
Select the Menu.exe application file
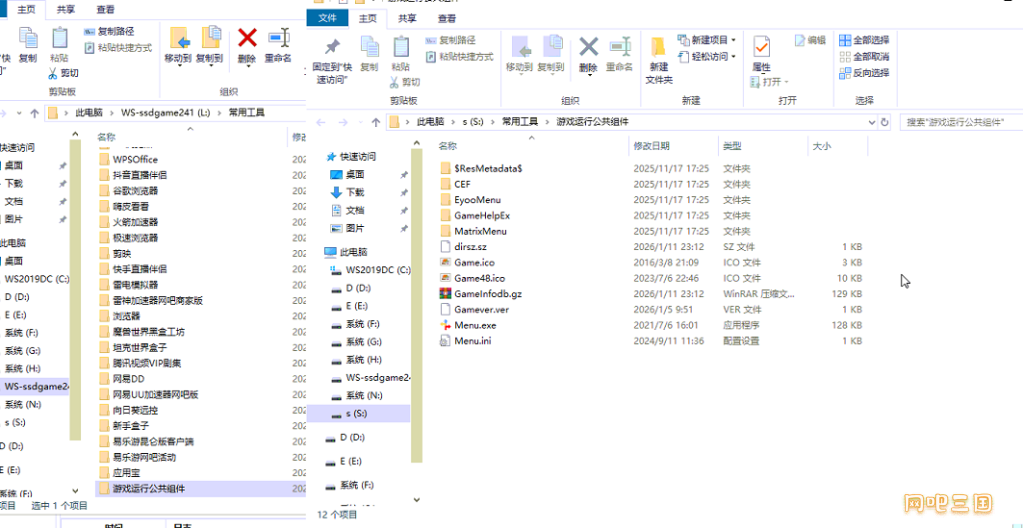475,325
